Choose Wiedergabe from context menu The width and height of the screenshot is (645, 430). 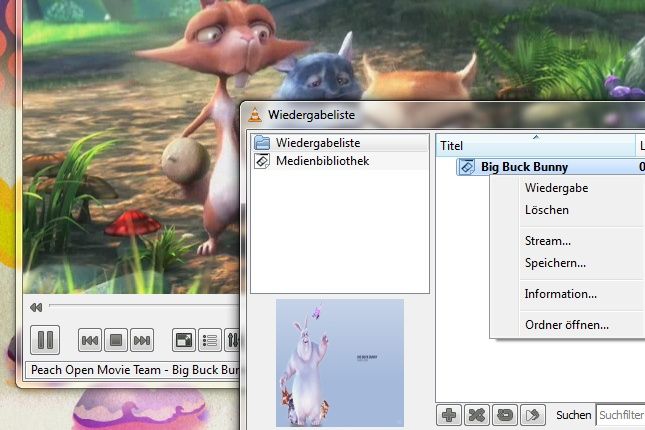tap(556, 188)
